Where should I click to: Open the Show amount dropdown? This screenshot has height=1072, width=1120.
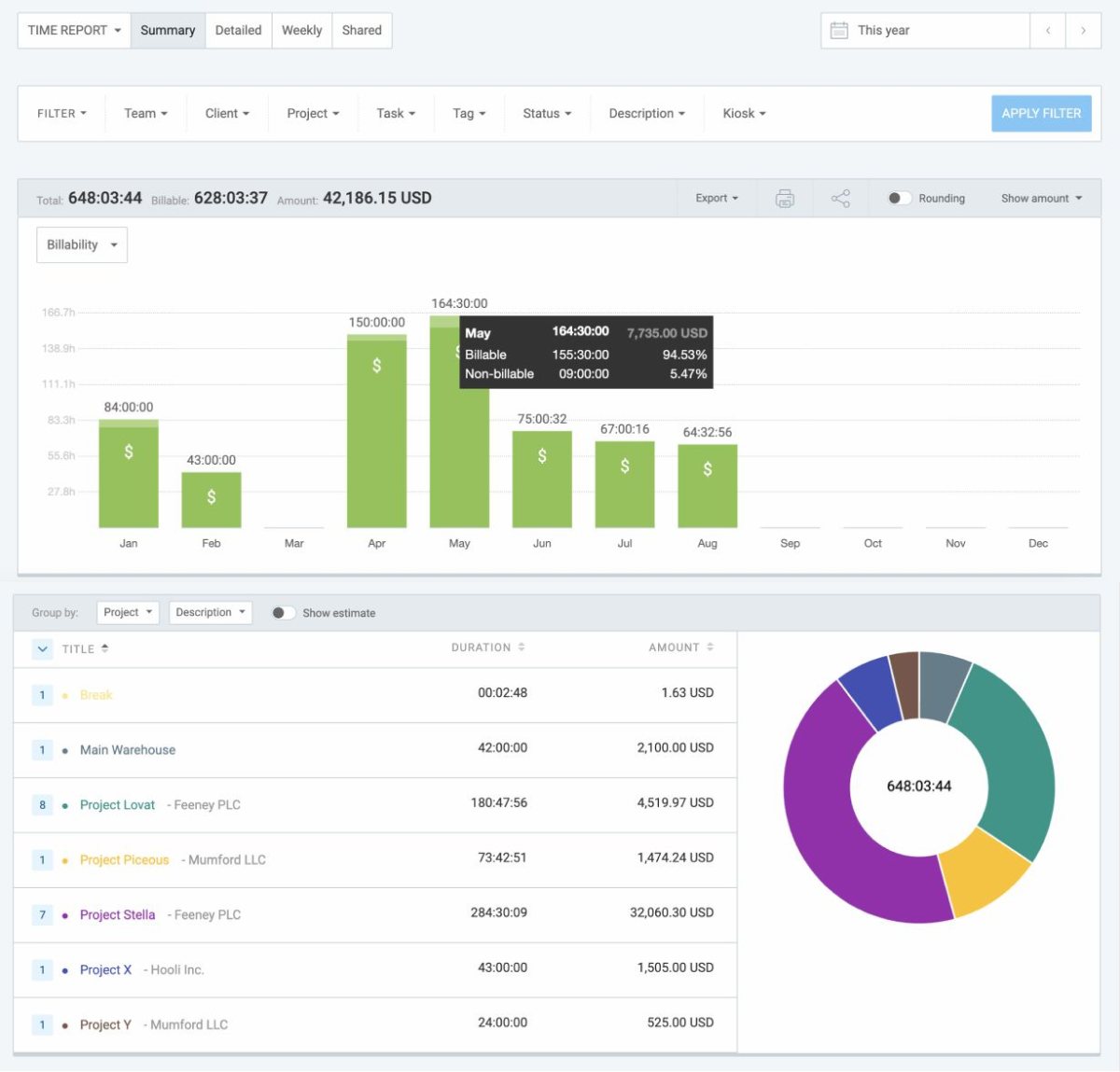coord(1041,199)
